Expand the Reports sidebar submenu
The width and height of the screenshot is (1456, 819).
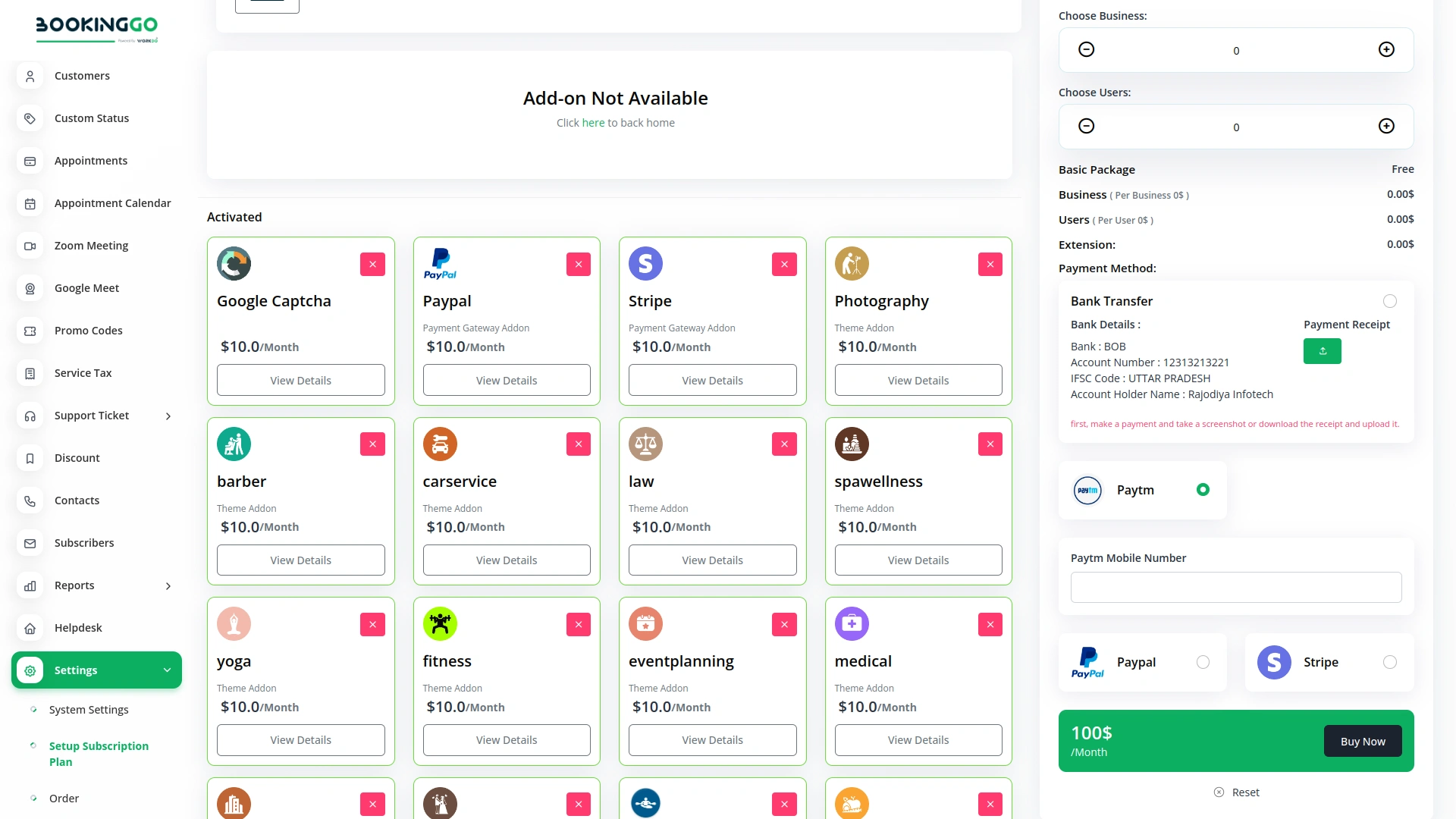tap(168, 585)
